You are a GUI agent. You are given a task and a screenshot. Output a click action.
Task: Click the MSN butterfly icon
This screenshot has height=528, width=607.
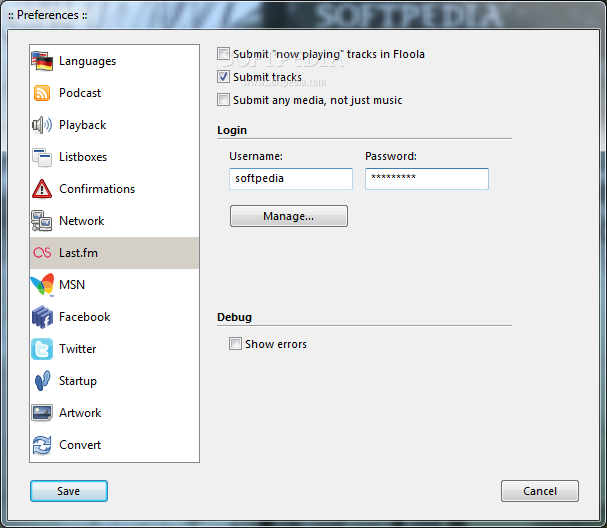tap(43, 285)
